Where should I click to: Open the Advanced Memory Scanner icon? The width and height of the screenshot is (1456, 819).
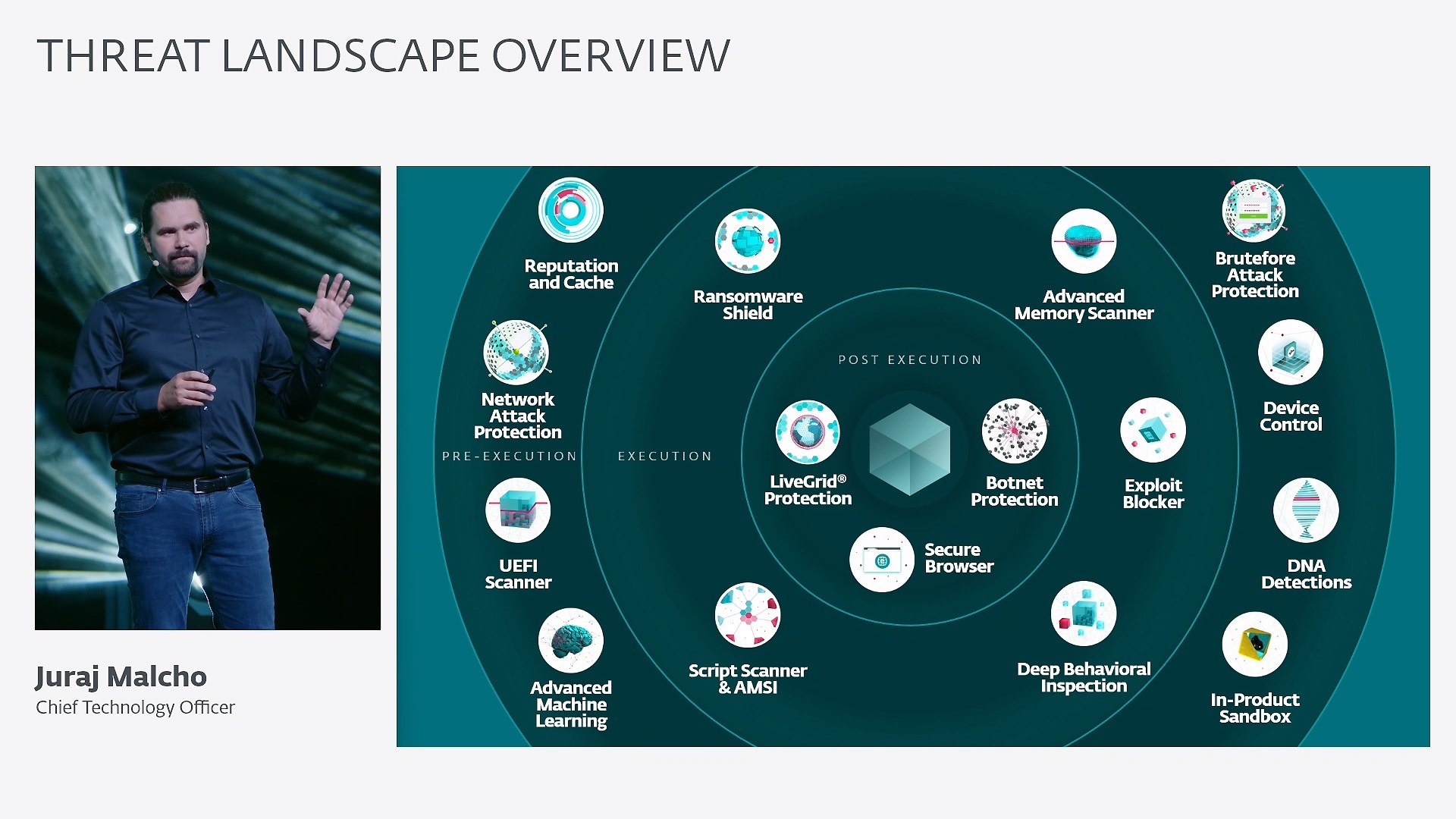click(1084, 240)
